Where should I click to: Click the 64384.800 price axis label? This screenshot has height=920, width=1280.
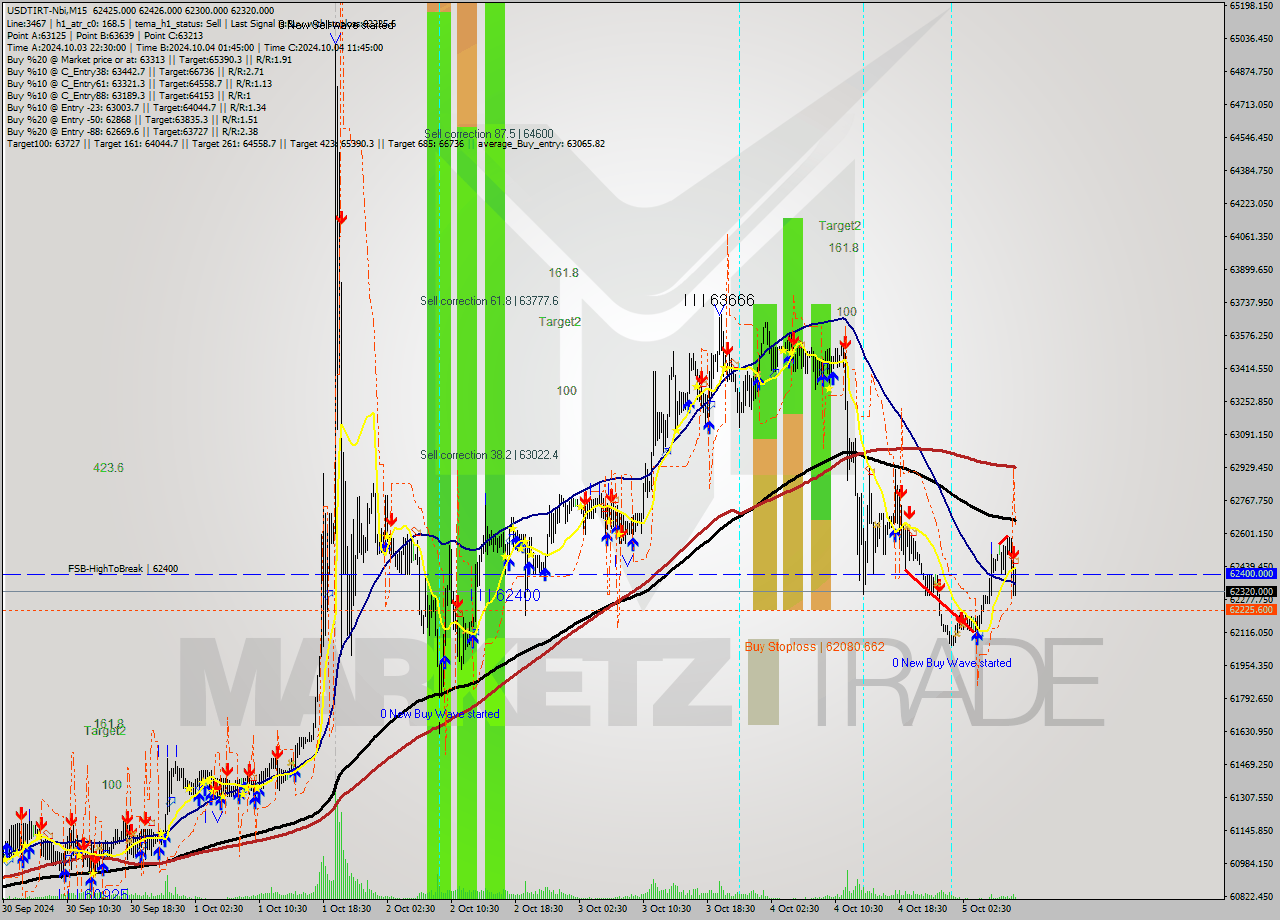[x=1251, y=171]
